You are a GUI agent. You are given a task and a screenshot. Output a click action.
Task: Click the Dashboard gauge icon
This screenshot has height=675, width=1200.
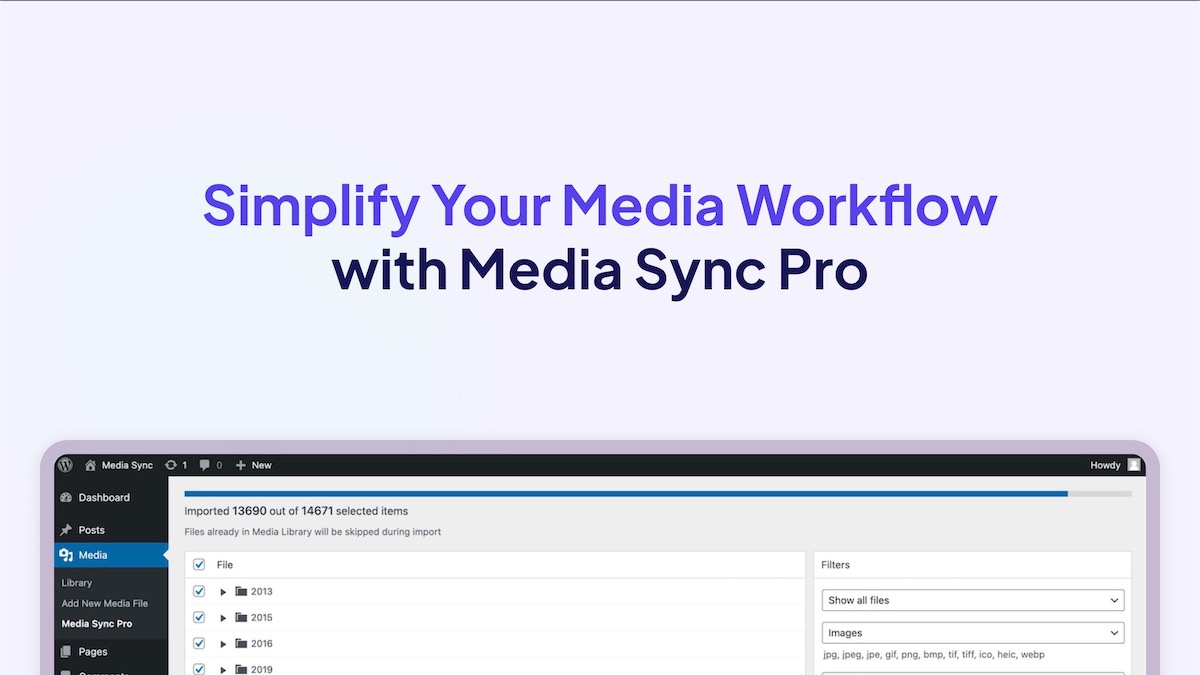tap(66, 497)
